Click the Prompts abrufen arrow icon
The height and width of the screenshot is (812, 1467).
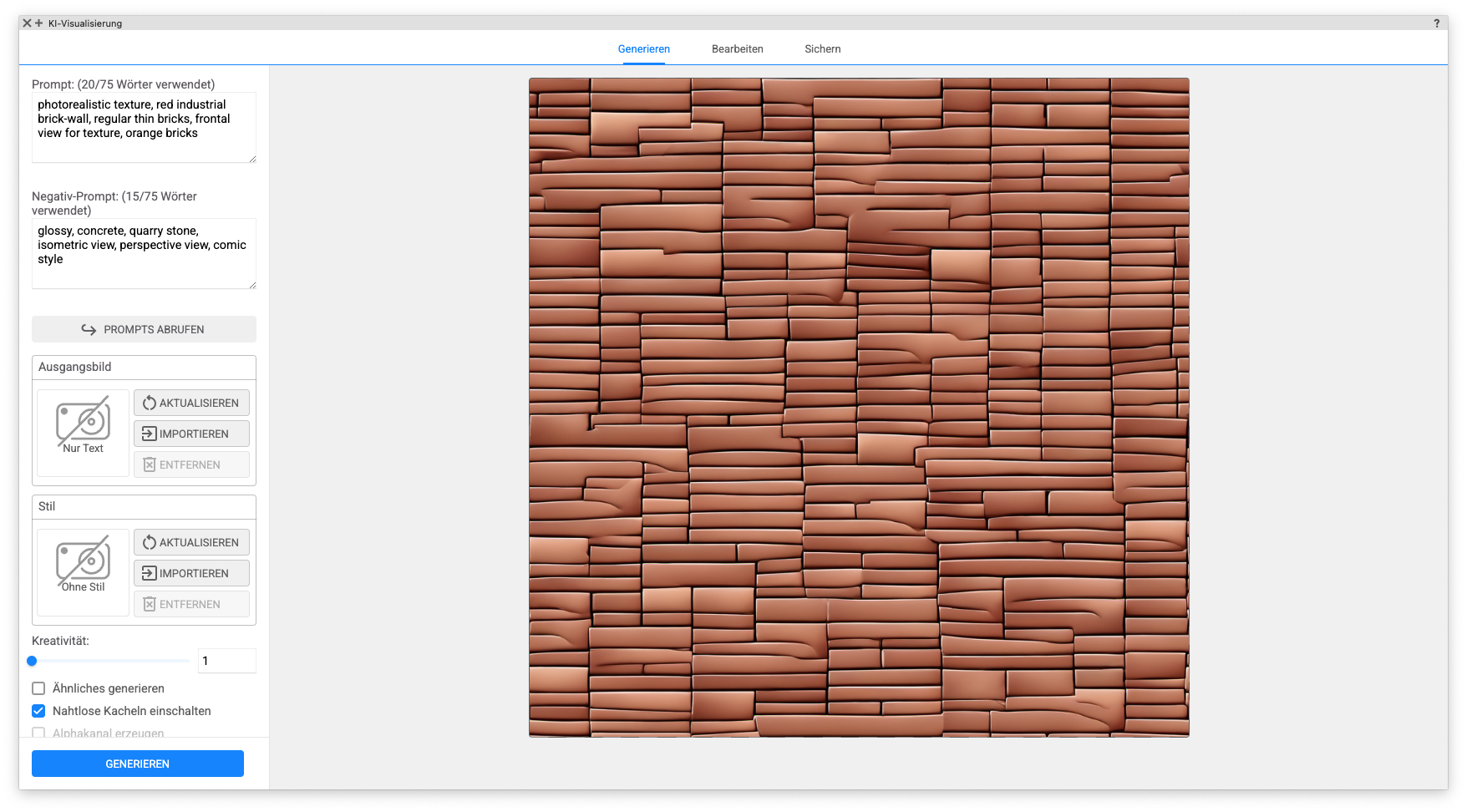tap(89, 329)
